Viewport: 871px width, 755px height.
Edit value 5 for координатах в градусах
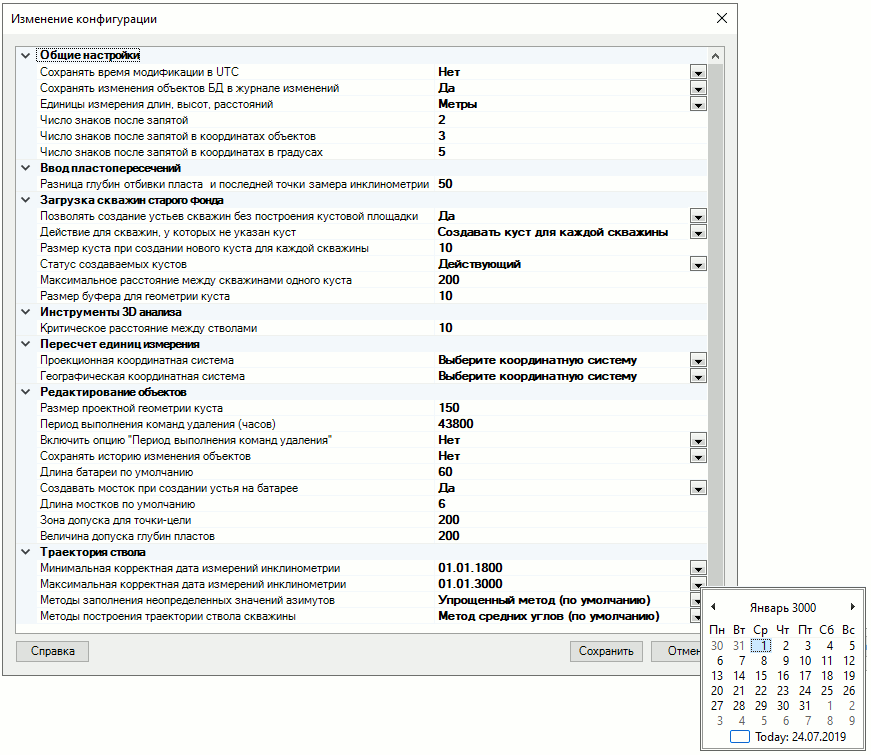[x=570, y=152]
